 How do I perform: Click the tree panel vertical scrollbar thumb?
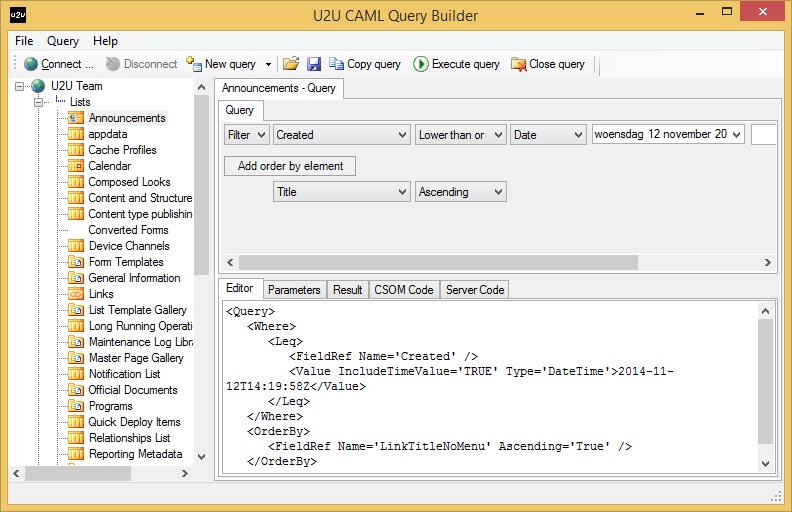(202, 185)
